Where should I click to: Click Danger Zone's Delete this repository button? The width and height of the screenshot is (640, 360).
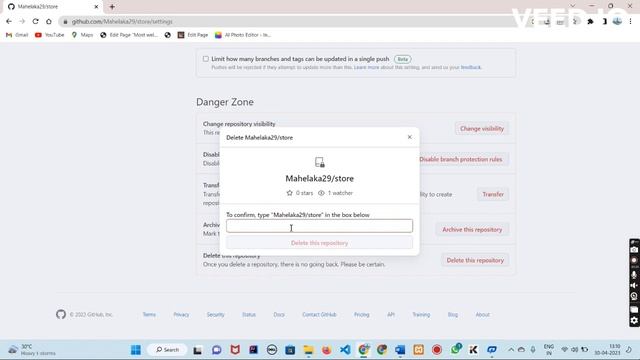[x=475, y=260]
